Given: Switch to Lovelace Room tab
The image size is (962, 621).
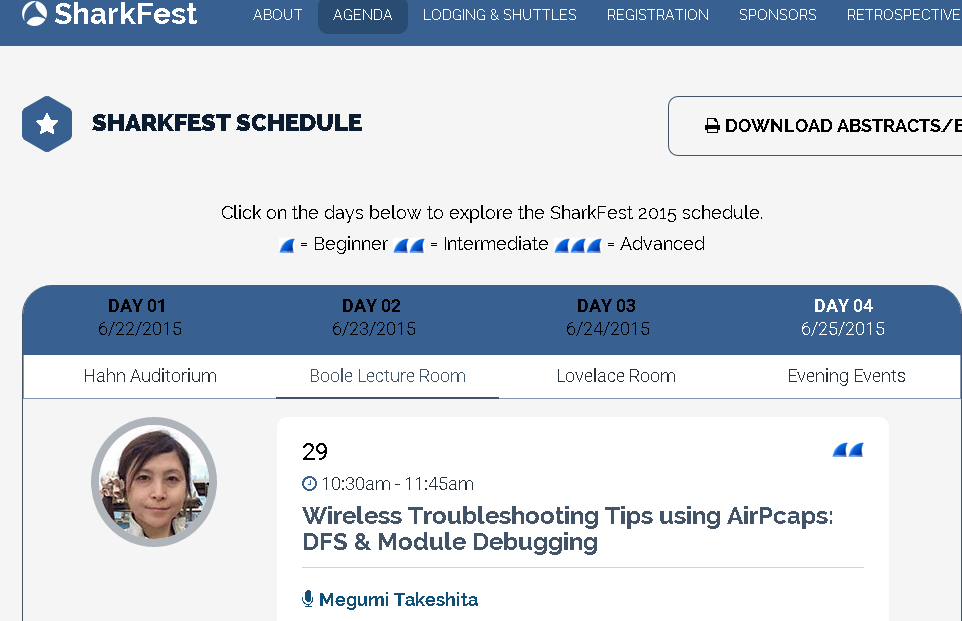Looking at the screenshot, I should 616,376.
